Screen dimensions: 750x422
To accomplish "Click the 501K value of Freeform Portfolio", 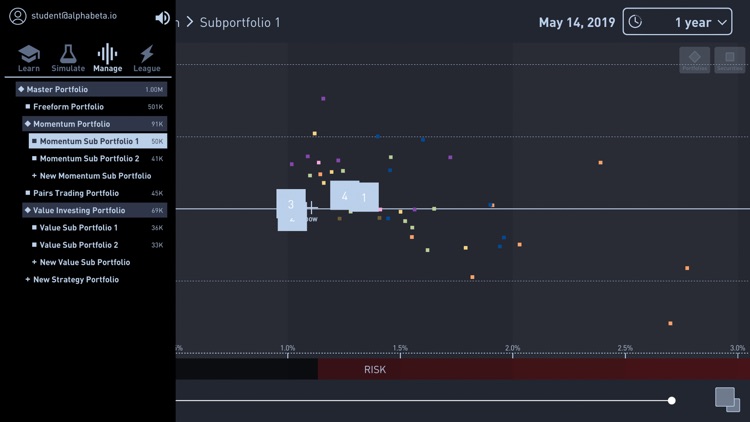I will (x=155, y=107).
